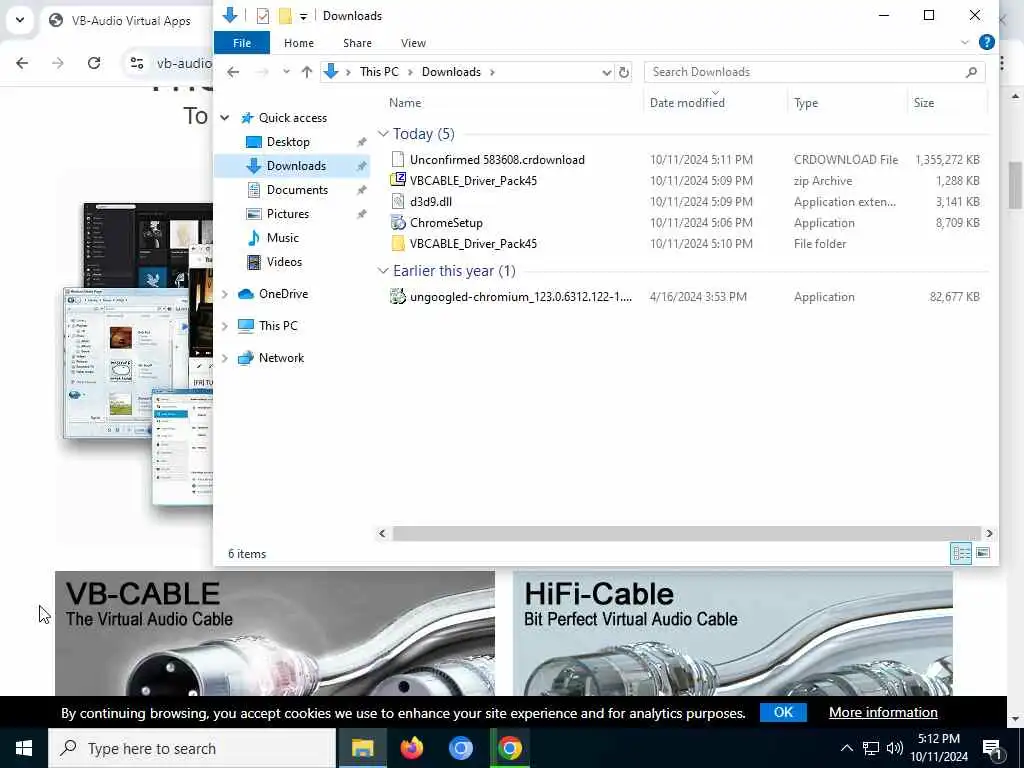Expand the This PC tree node
Viewport: 1024px width, 768px height.
[225, 326]
